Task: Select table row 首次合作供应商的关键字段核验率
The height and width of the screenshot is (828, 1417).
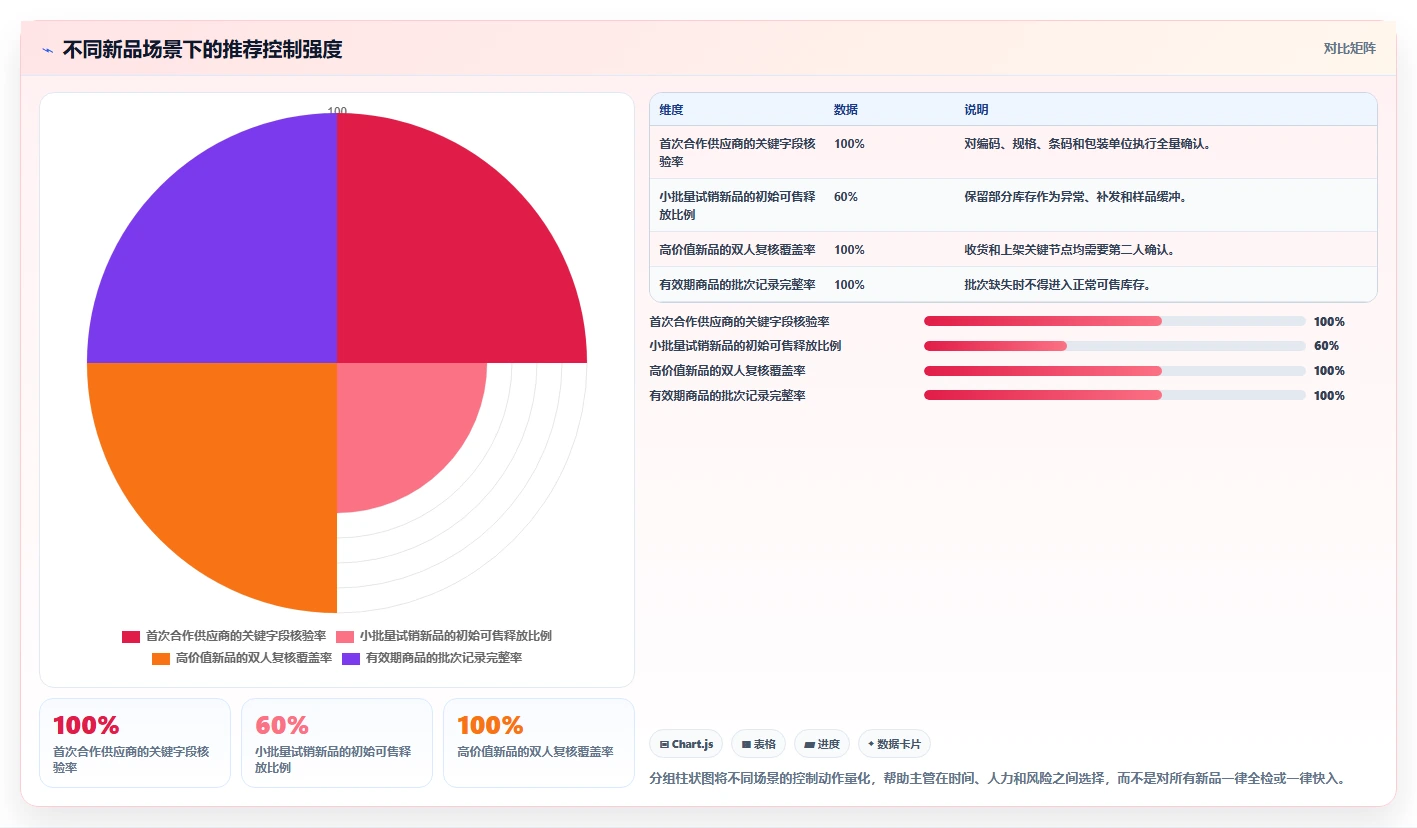Action: [x=1013, y=152]
